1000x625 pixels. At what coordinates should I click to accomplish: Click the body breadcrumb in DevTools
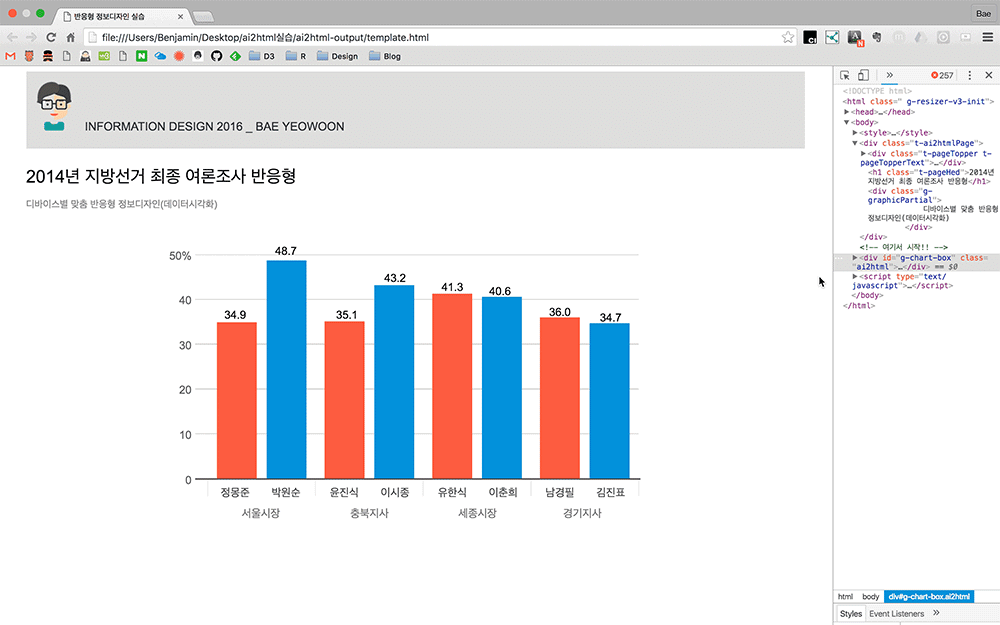coord(870,597)
